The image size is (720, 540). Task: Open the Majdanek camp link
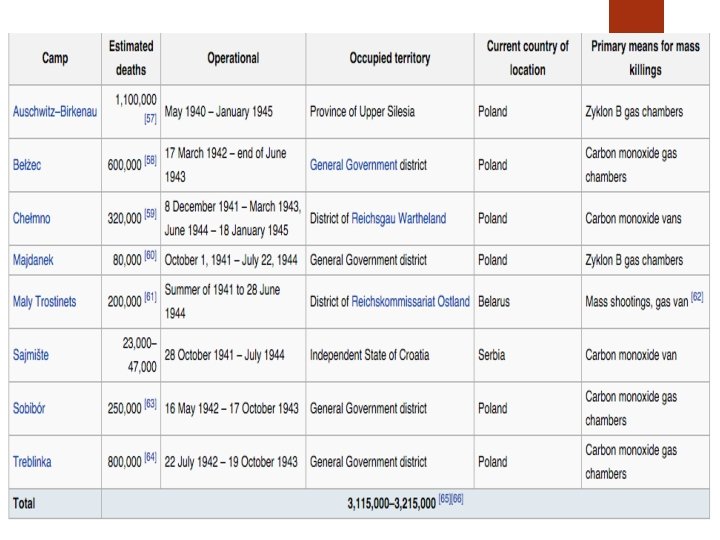click(x=33, y=260)
